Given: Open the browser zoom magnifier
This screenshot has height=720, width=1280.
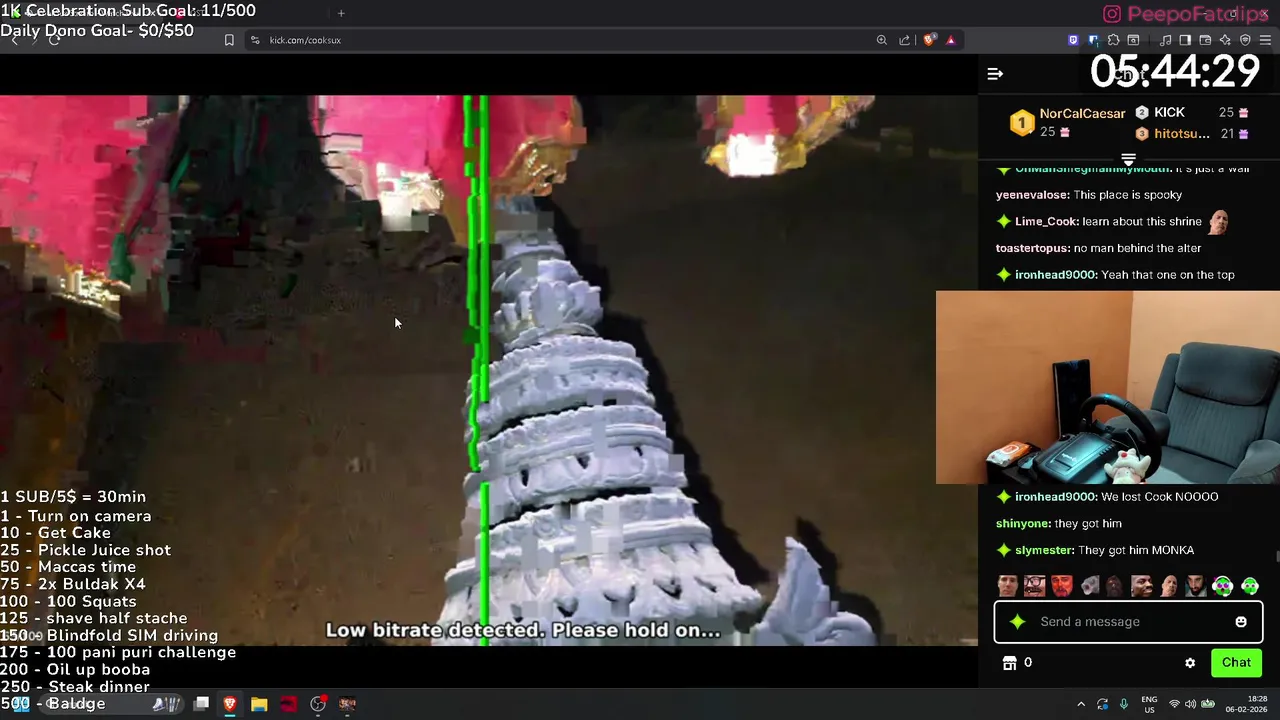Looking at the screenshot, I should (x=881, y=40).
